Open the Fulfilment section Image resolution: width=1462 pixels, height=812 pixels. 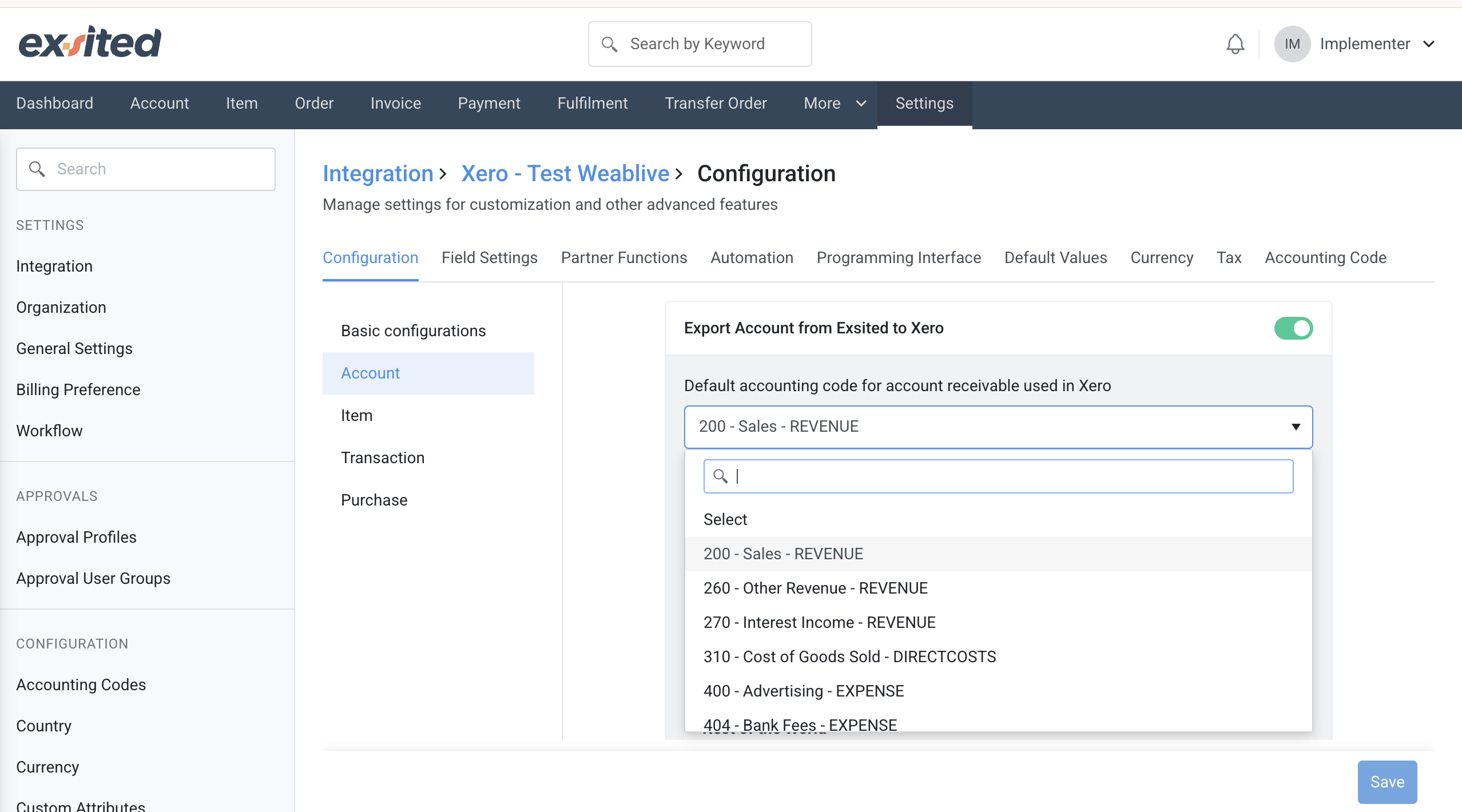pos(593,103)
